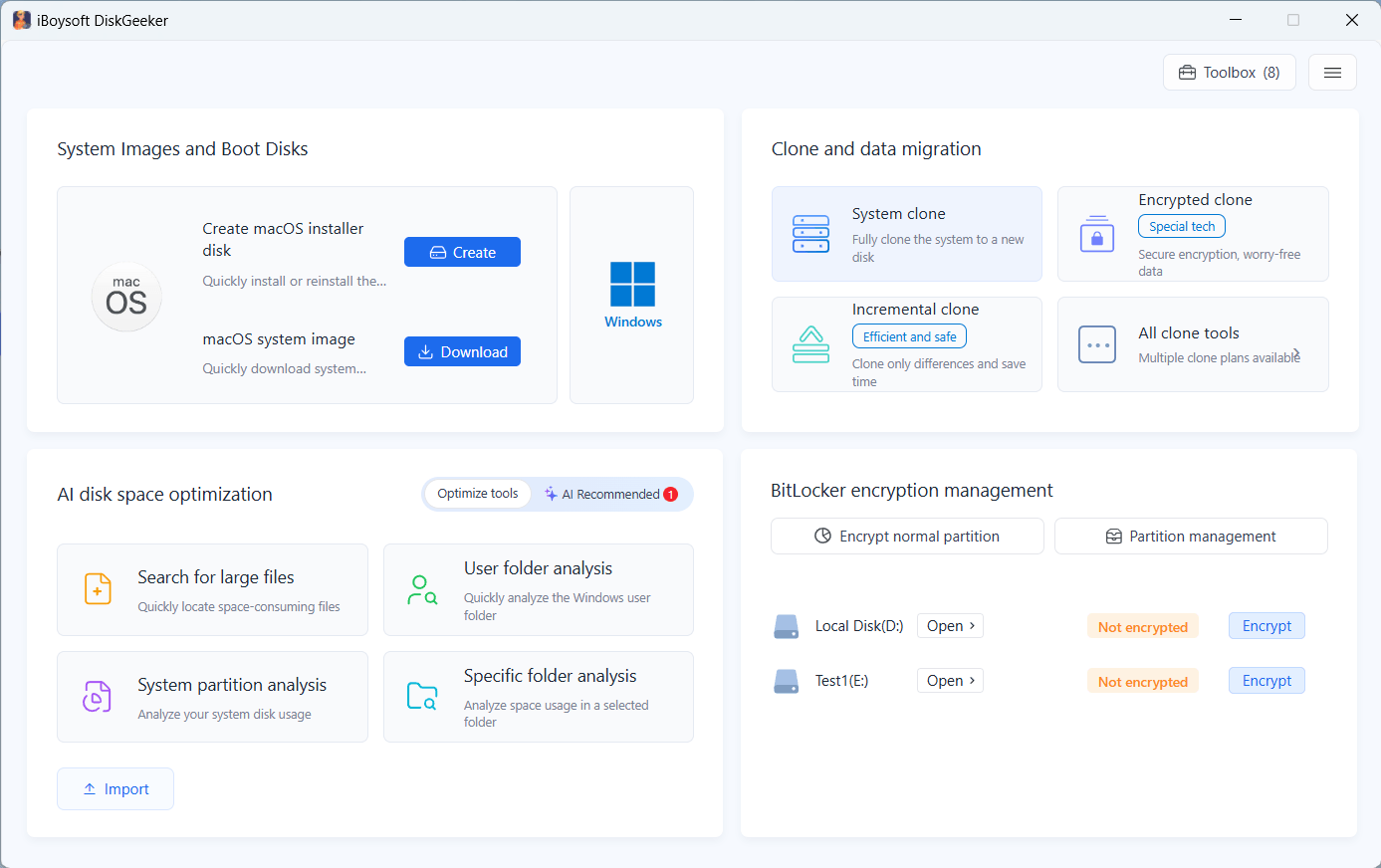
Task: Select the Windows logo tile
Action: click(x=632, y=295)
